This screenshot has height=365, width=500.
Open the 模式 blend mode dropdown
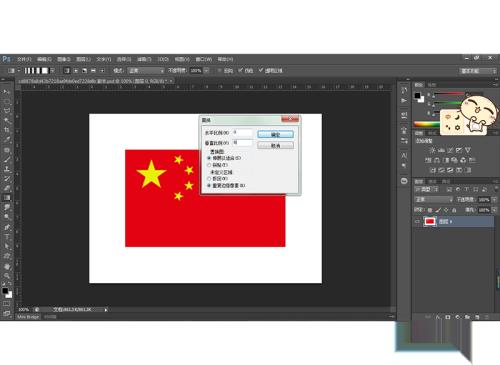click(x=146, y=71)
